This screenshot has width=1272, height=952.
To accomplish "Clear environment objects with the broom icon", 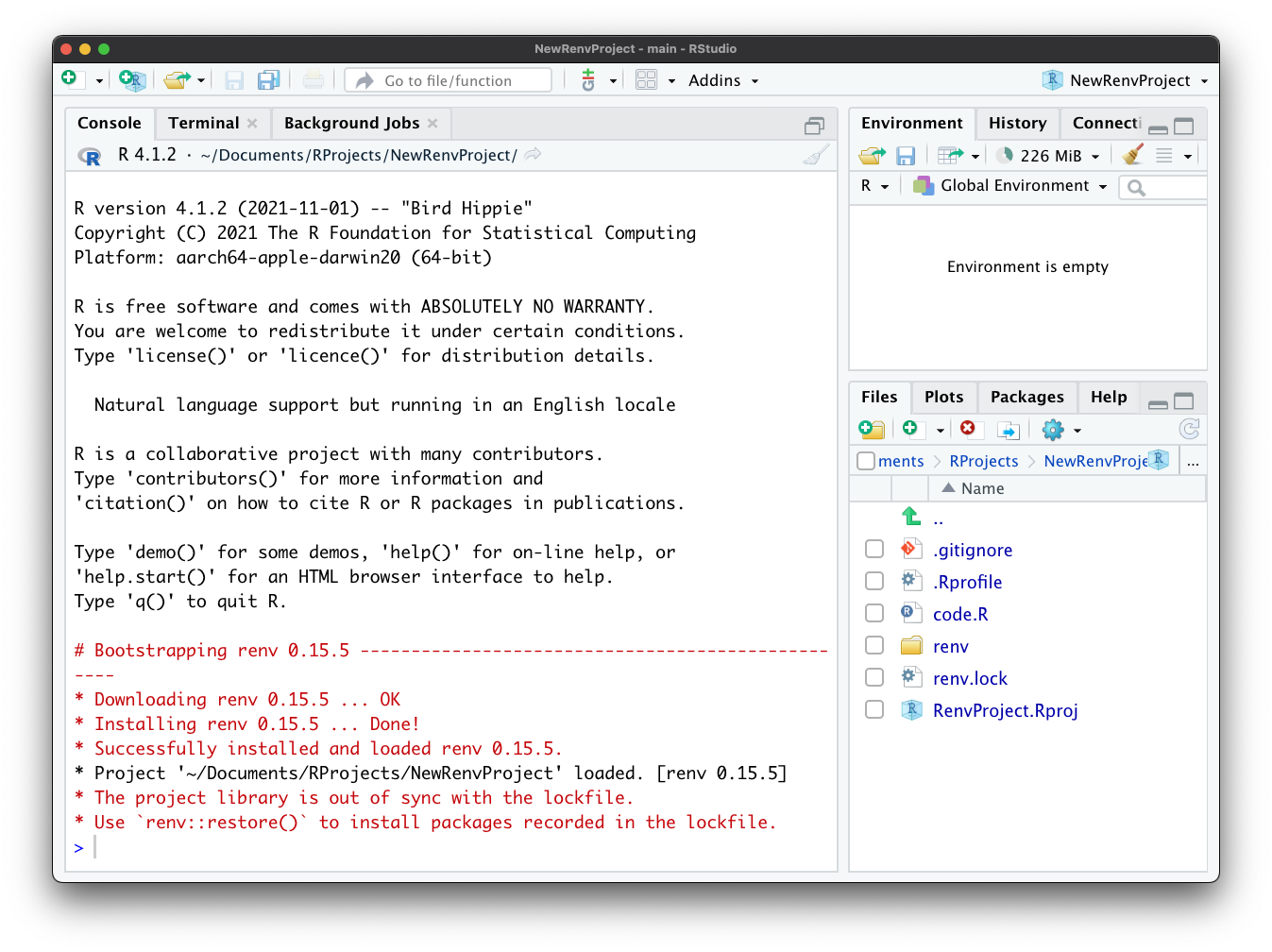I will [1133, 154].
